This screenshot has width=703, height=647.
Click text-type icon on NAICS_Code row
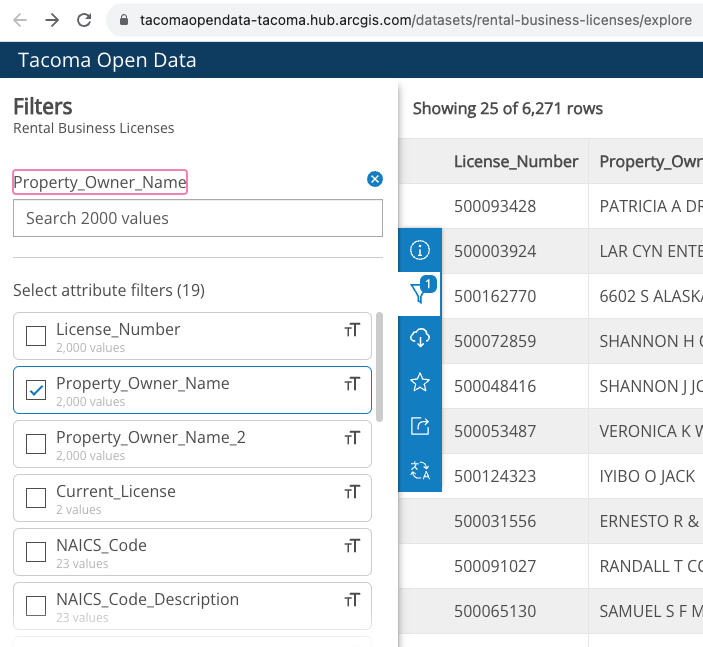click(352, 546)
